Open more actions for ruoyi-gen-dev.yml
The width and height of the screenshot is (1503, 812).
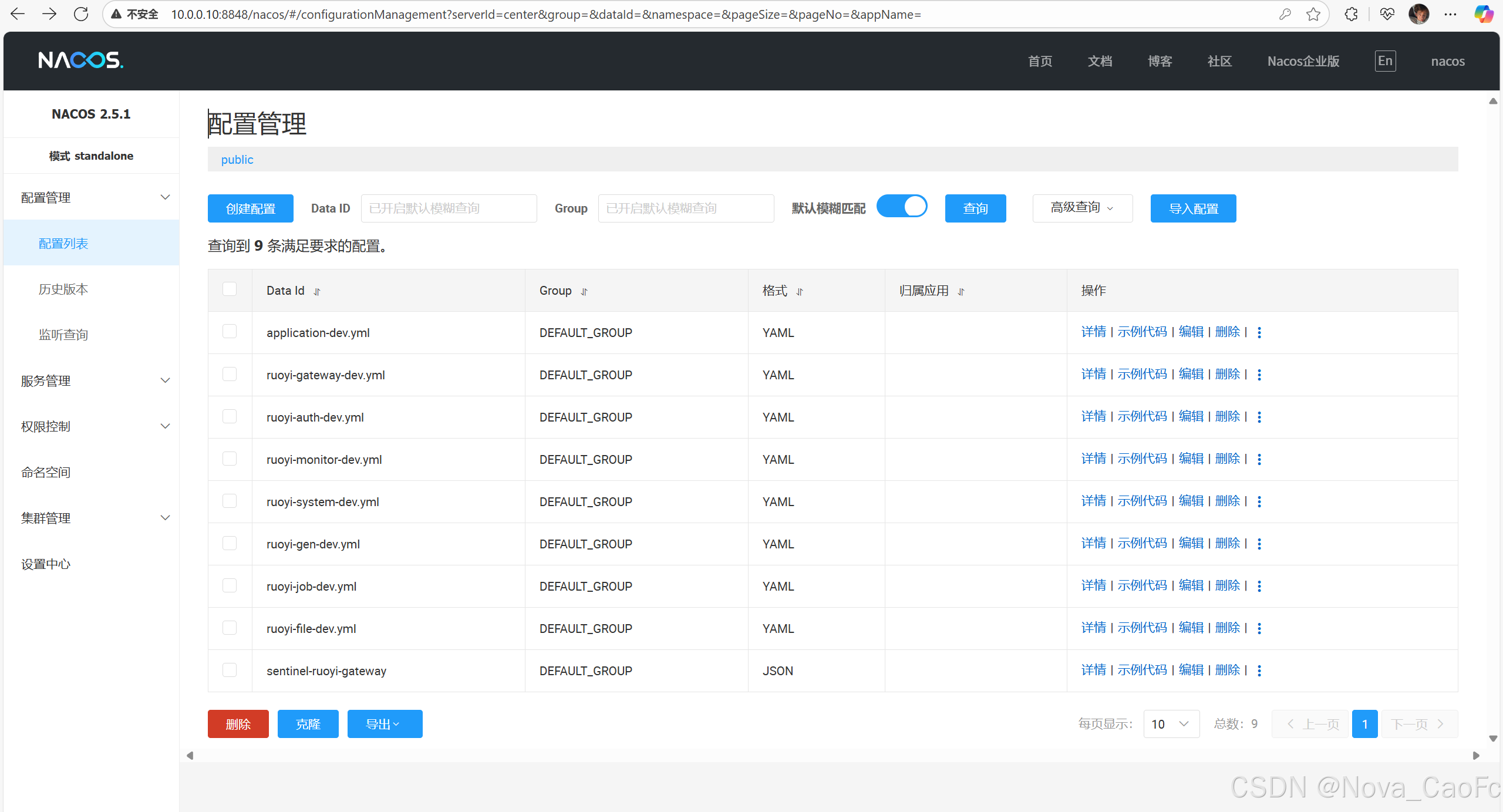(1259, 544)
